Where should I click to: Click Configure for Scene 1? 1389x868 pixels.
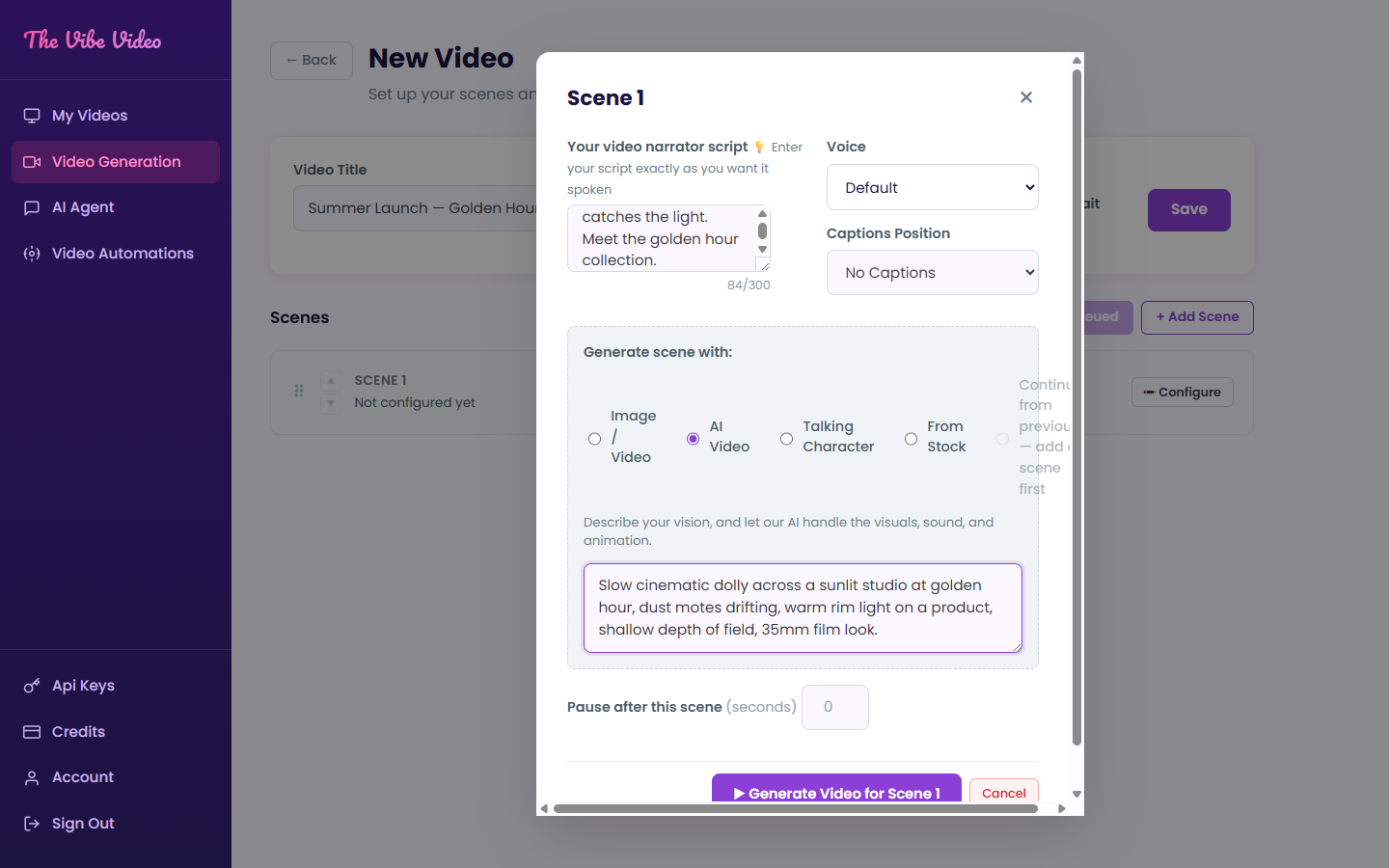pos(1182,392)
